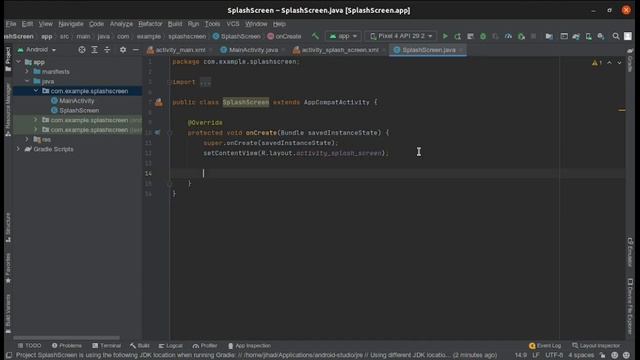The image size is (640, 360).
Task: Expand the manifests folder
Action: pos(27,72)
